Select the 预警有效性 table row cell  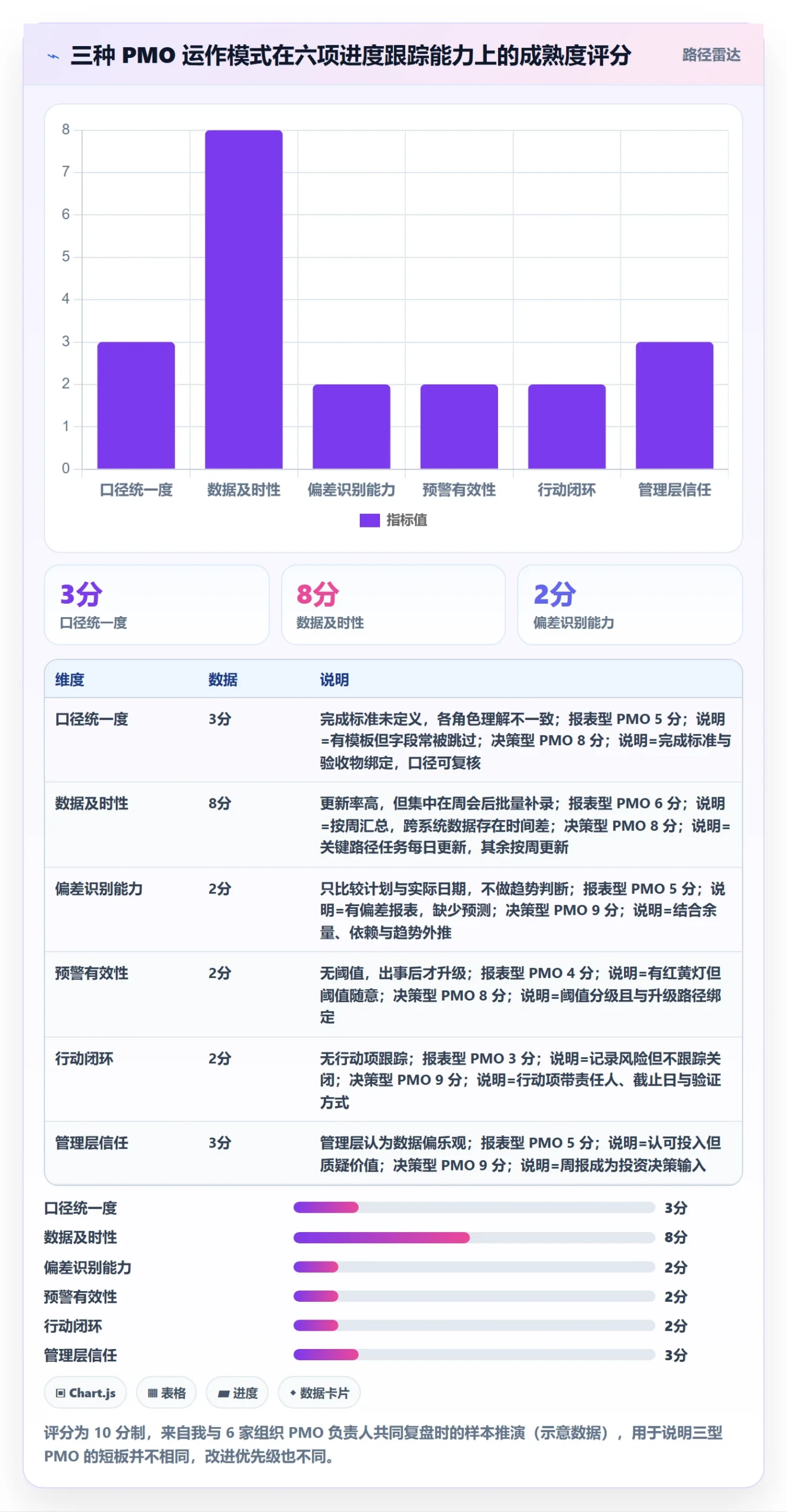point(92,973)
